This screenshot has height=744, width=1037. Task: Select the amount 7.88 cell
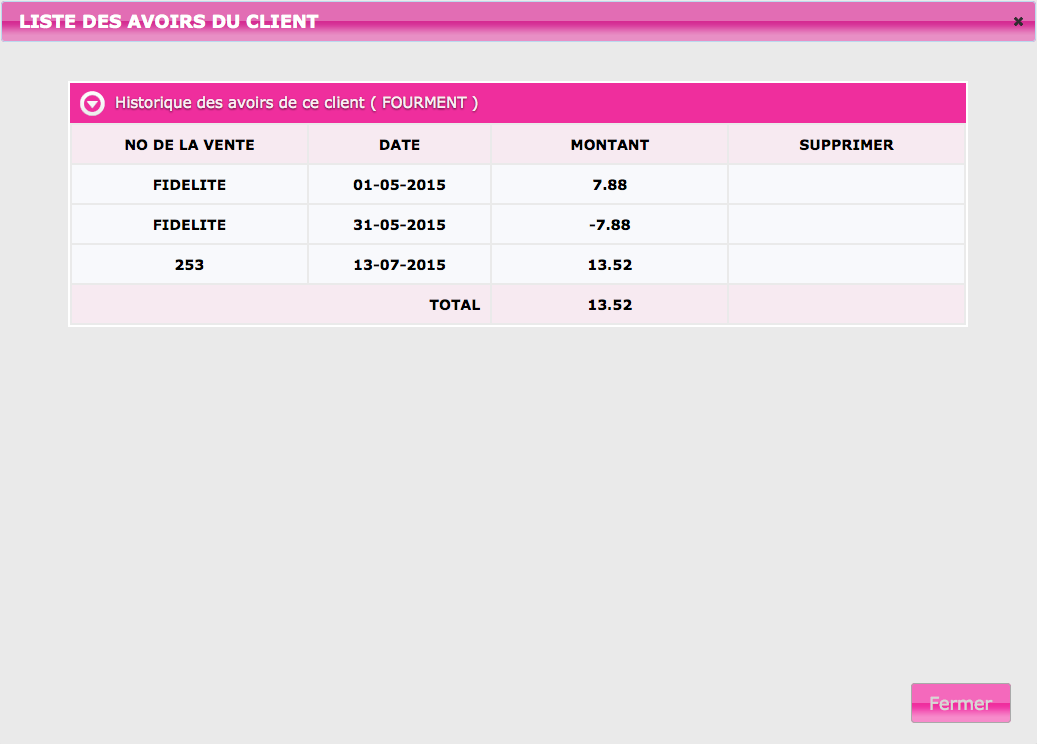pos(609,185)
